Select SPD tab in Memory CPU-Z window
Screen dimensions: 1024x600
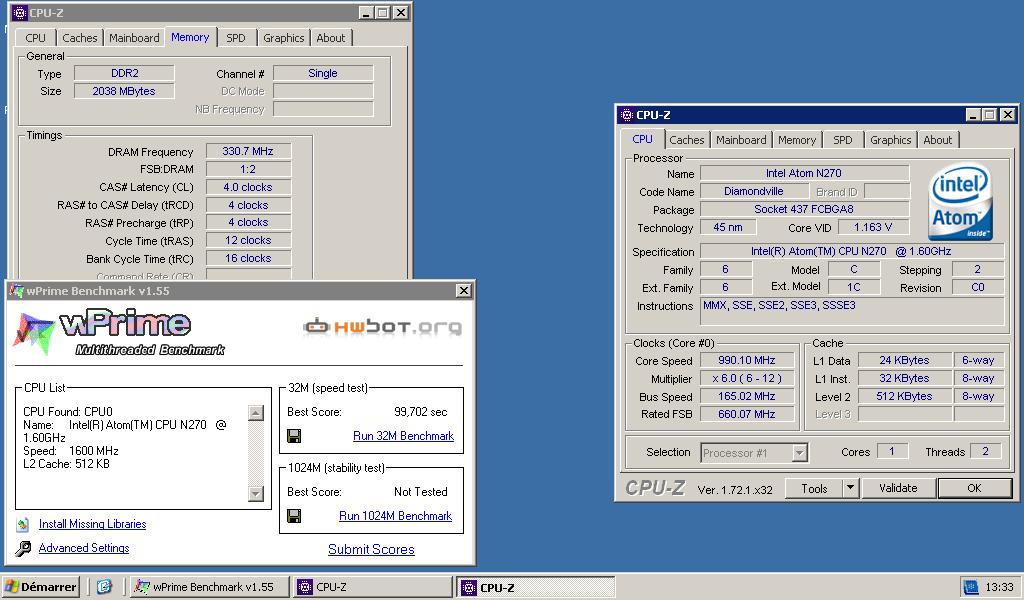(x=236, y=38)
